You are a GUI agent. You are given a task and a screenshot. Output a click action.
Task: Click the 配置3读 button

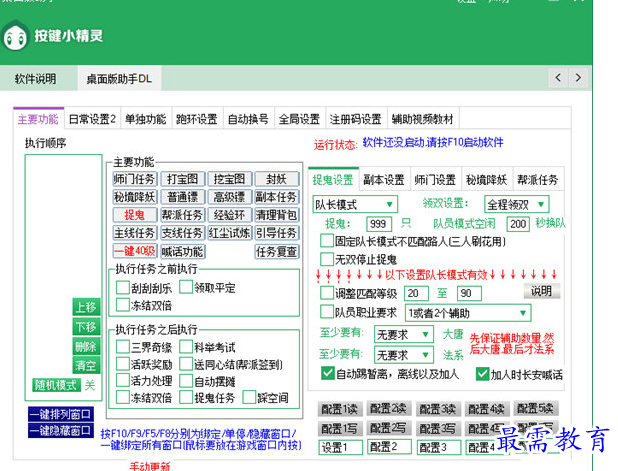coord(437,409)
